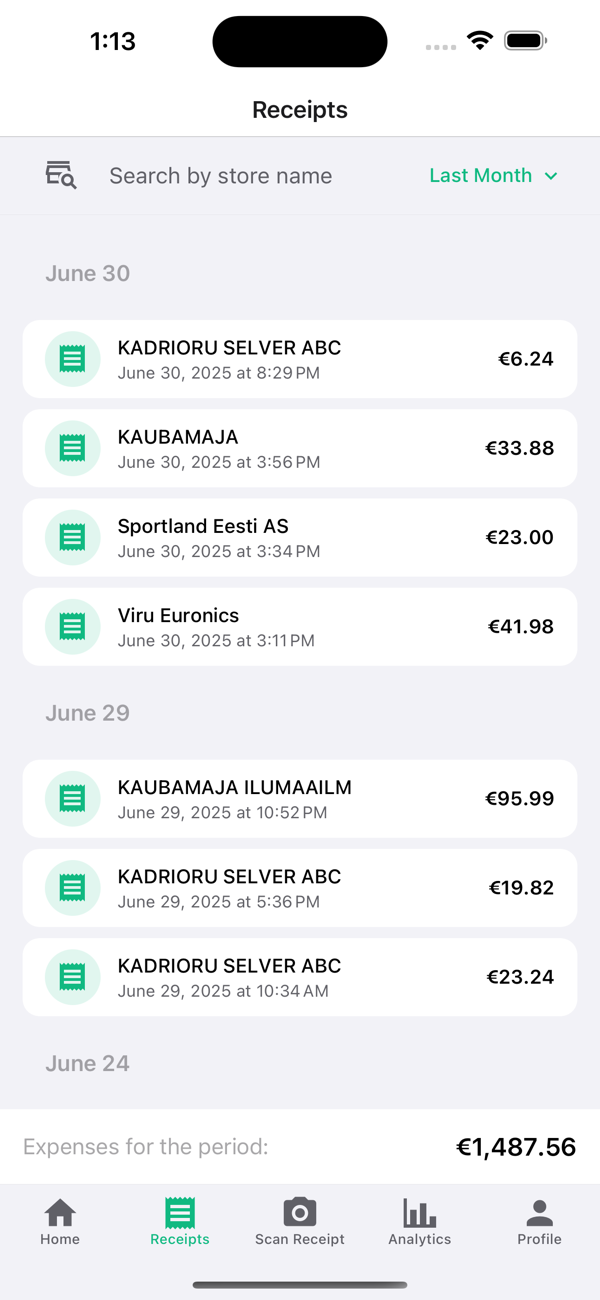Switch to the Analytics tab label
The height and width of the screenshot is (1300, 600).
[x=420, y=1239]
